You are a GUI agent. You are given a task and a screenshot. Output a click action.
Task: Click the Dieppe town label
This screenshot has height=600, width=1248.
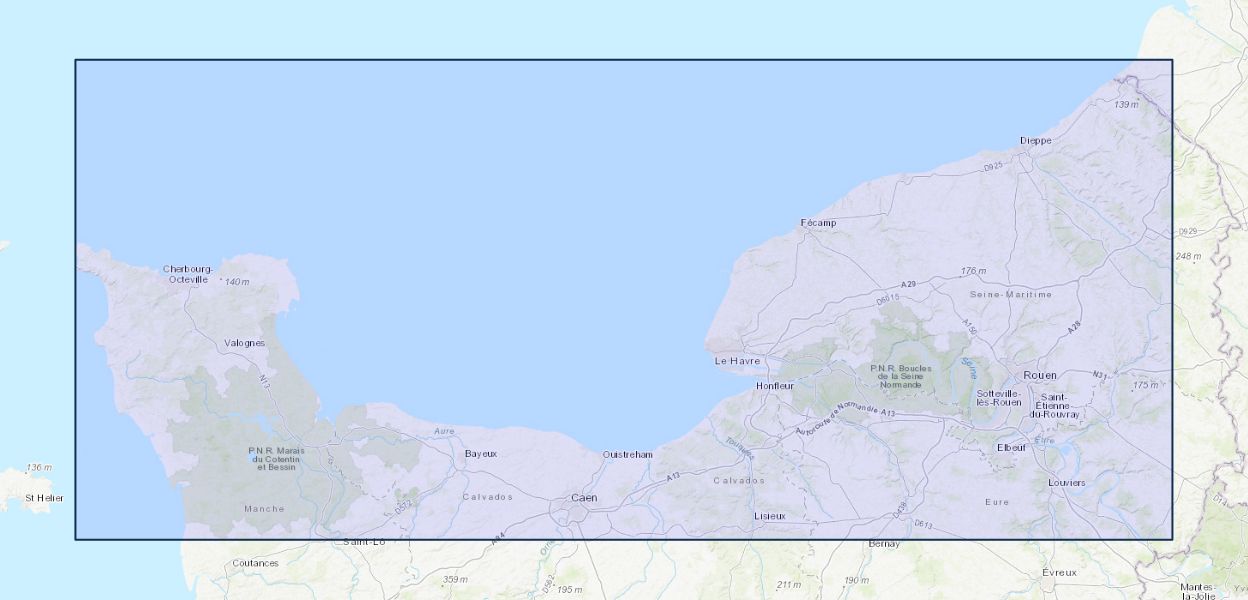1035,141
